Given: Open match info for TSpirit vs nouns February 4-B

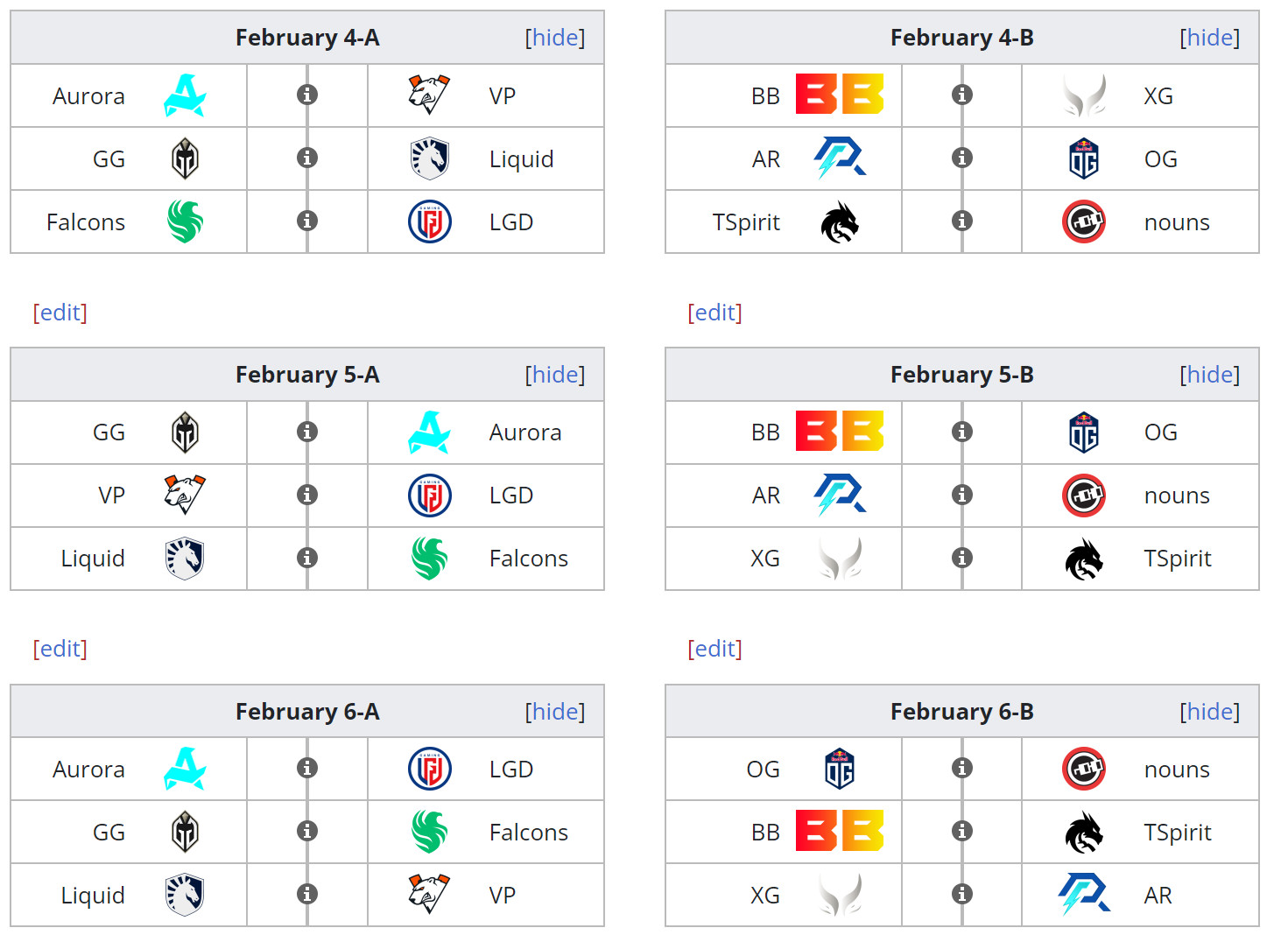Looking at the screenshot, I should click(962, 221).
